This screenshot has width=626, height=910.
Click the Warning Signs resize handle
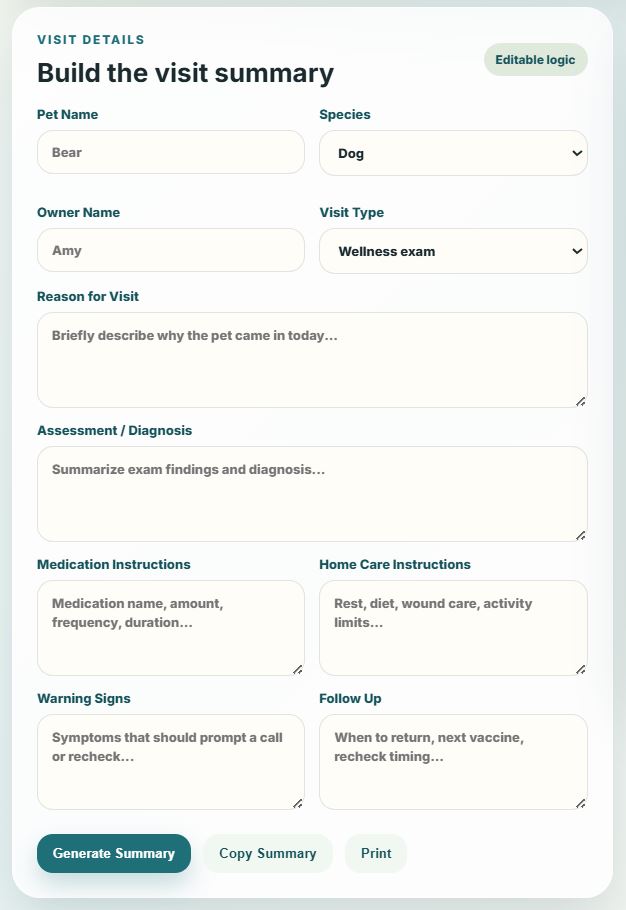[297, 803]
